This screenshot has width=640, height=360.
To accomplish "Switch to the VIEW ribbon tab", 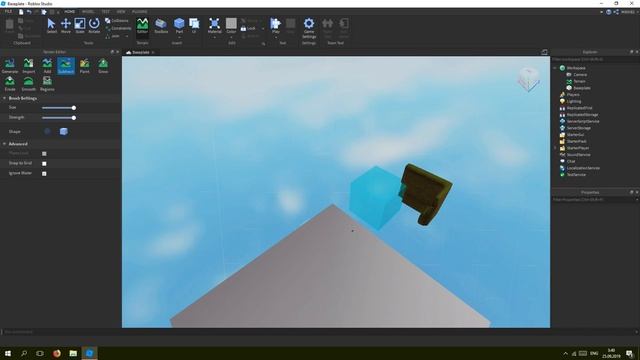I will (121, 12).
